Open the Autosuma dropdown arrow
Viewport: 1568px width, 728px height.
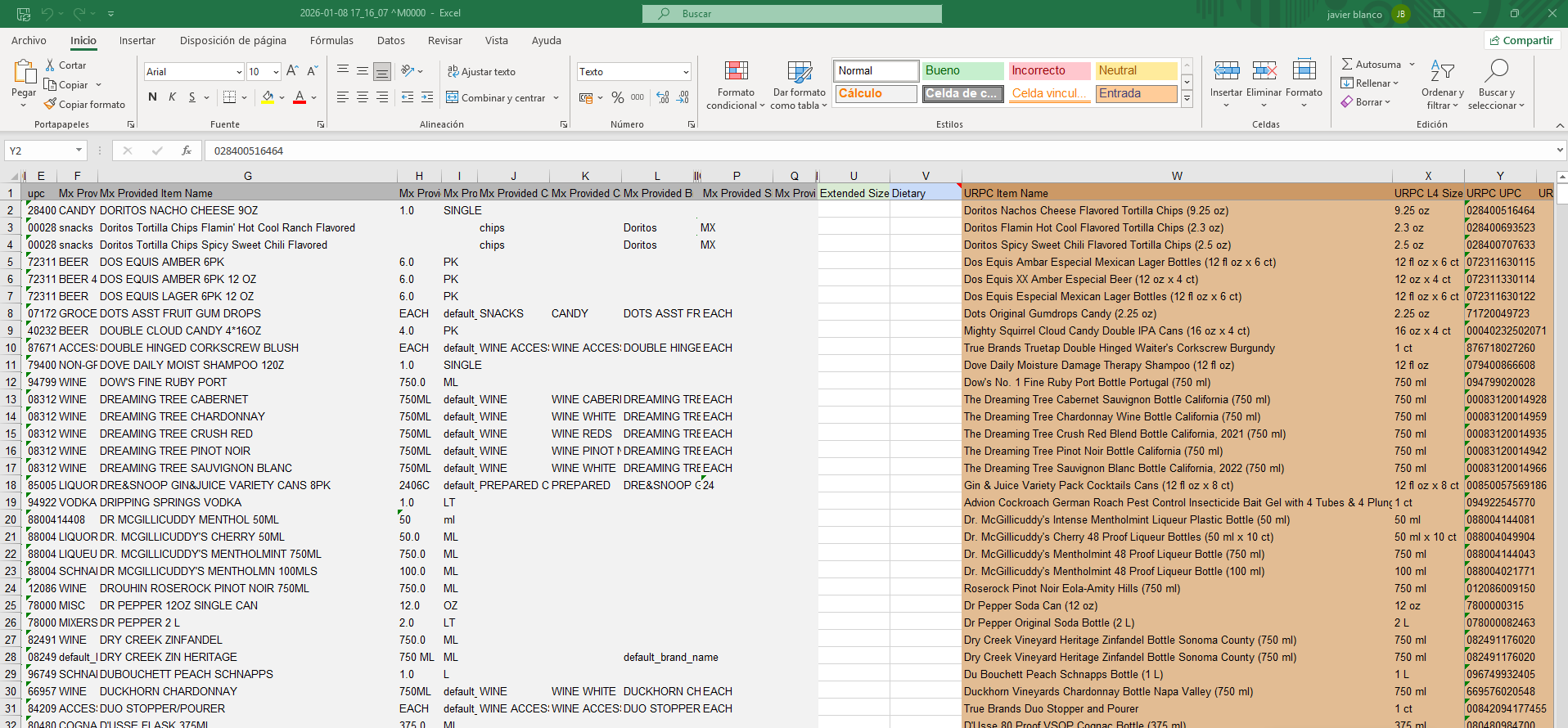point(1411,64)
